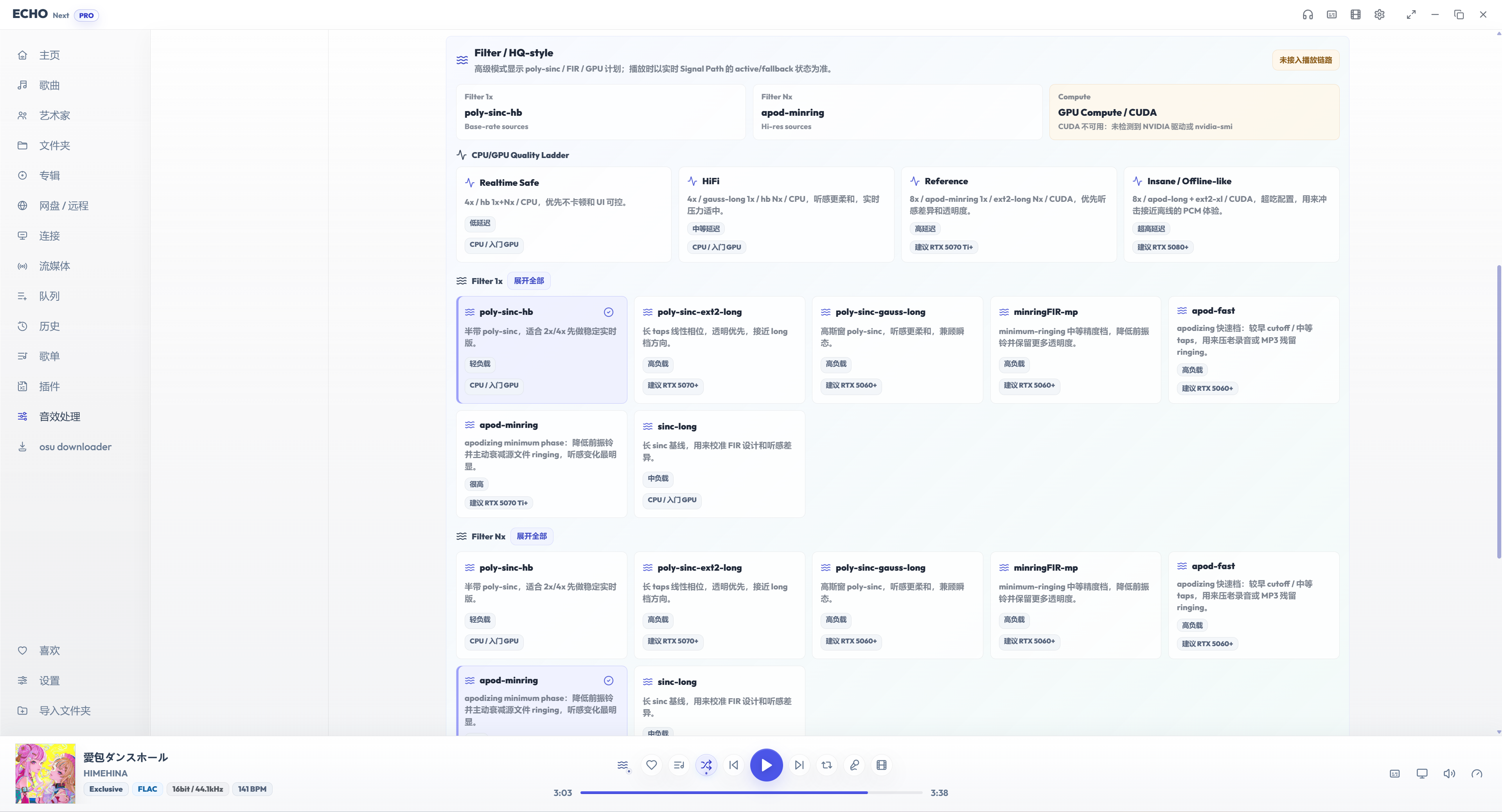Apply the Insane / Offline-like preset
Image resolution: width=1502 pixels, height=812 pixels.
(x=1231, y=214)
